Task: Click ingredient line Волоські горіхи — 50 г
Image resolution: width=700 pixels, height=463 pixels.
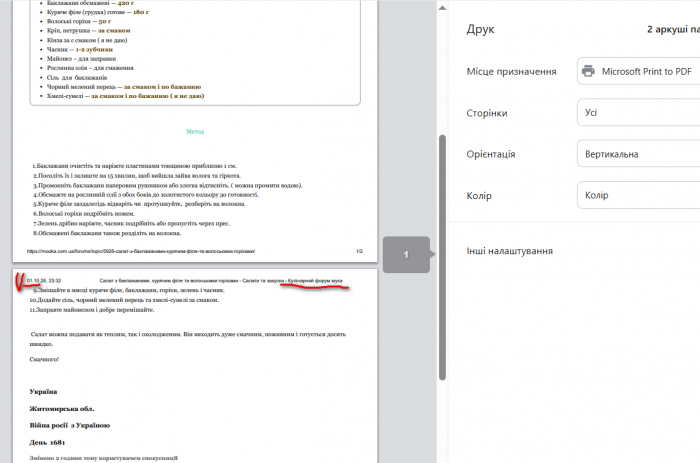Action: click(x=79, y=21)
